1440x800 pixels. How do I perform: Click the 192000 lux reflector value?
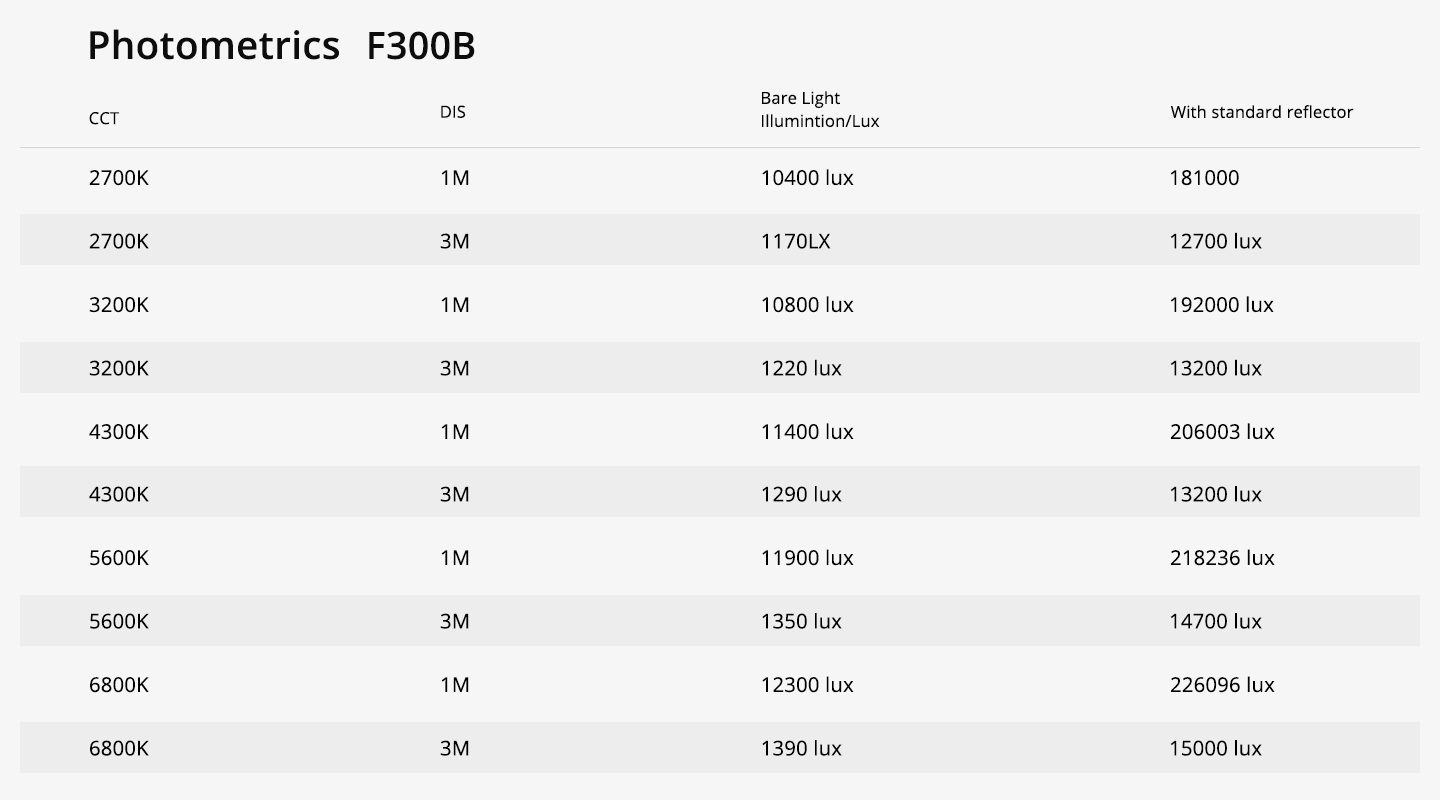pyautogui.click(x=1221, y=305)
